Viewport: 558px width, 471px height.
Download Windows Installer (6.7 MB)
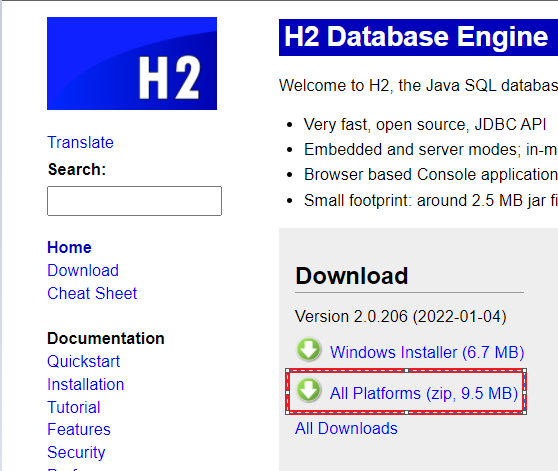tap(427, 353)
